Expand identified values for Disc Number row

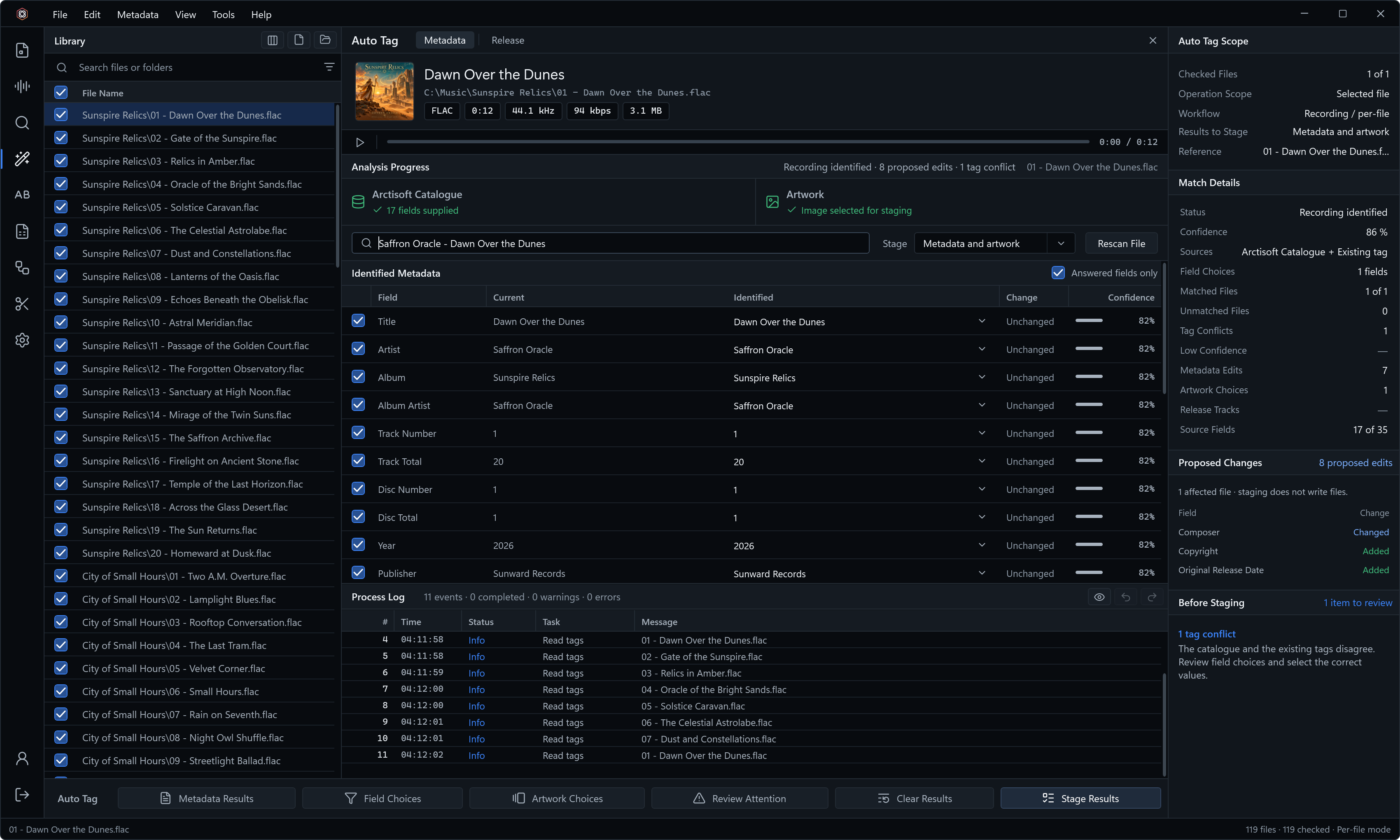pos(982,489)
